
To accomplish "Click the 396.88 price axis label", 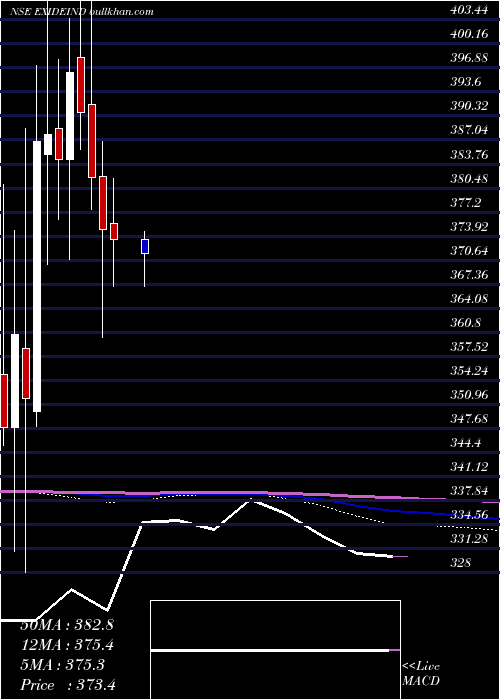I will click(x=468, y=59).
